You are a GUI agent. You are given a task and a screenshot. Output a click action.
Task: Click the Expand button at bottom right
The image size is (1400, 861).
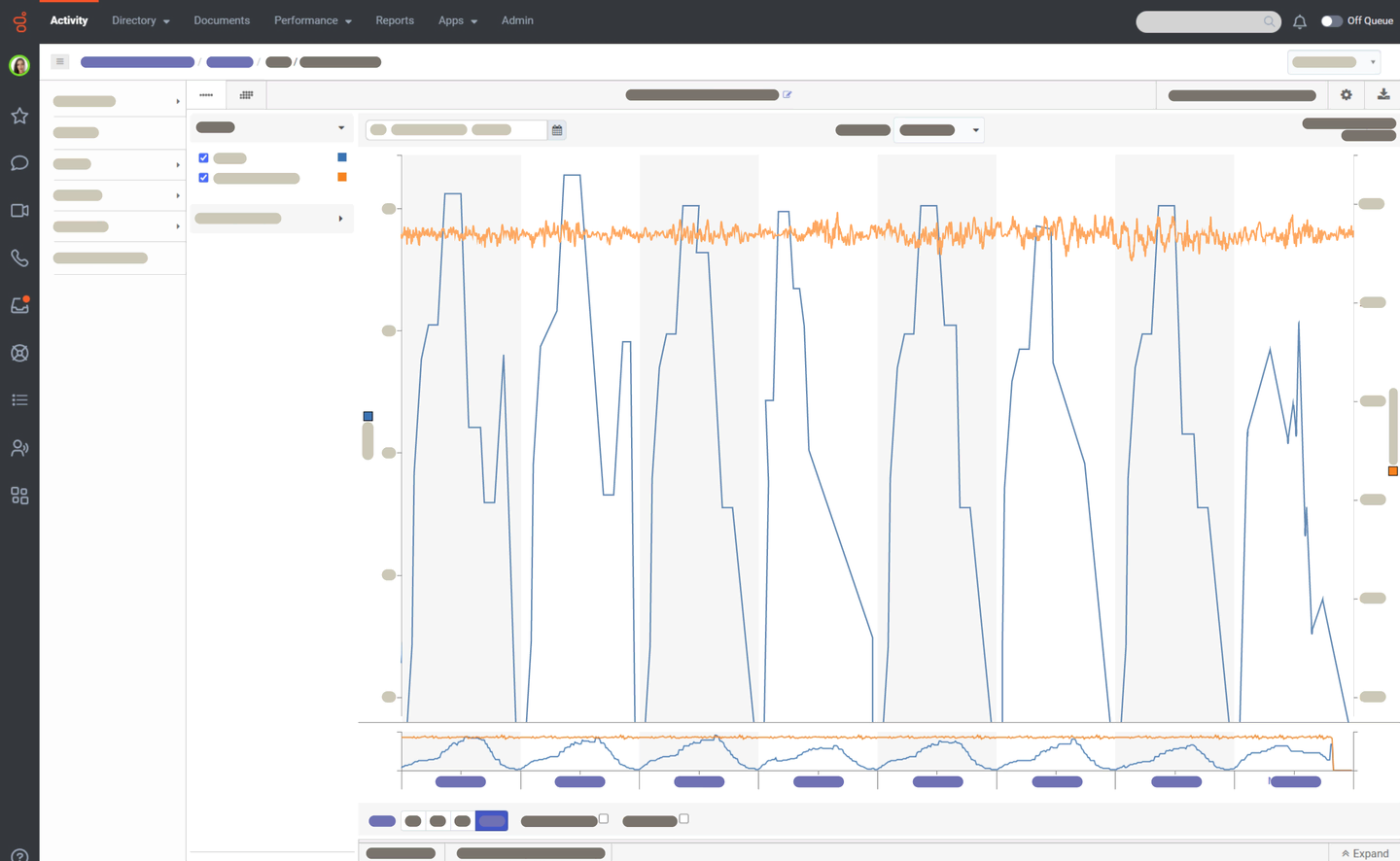1365,853
